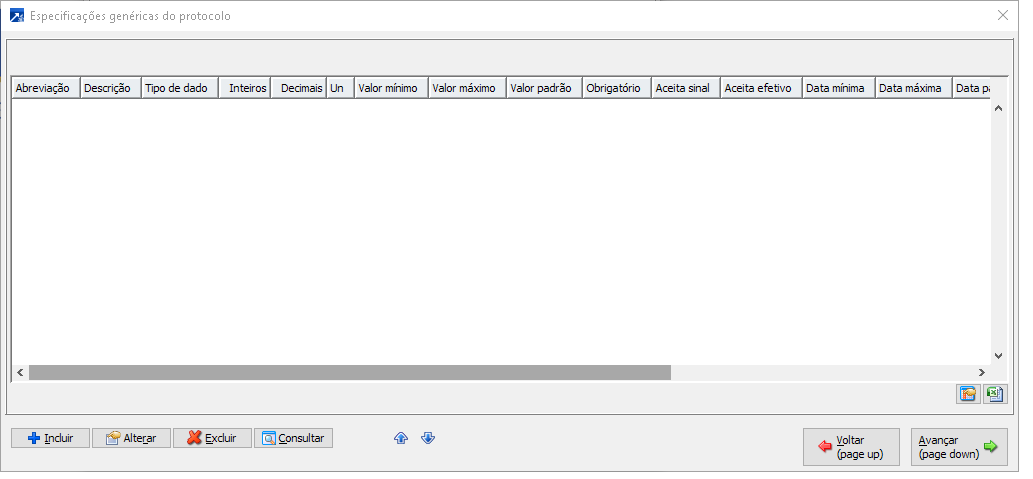The image size is (1033, 479).
Task: Click the Data mínima column header
Action: pos(839,88)
